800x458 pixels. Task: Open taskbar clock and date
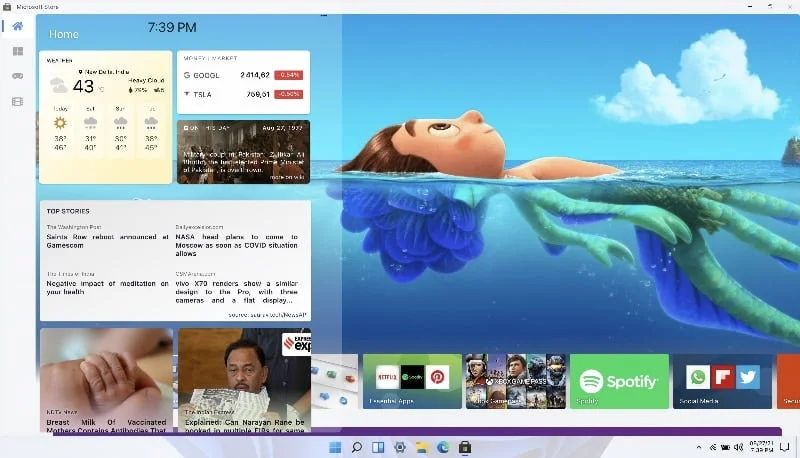[x=761, y=447]
